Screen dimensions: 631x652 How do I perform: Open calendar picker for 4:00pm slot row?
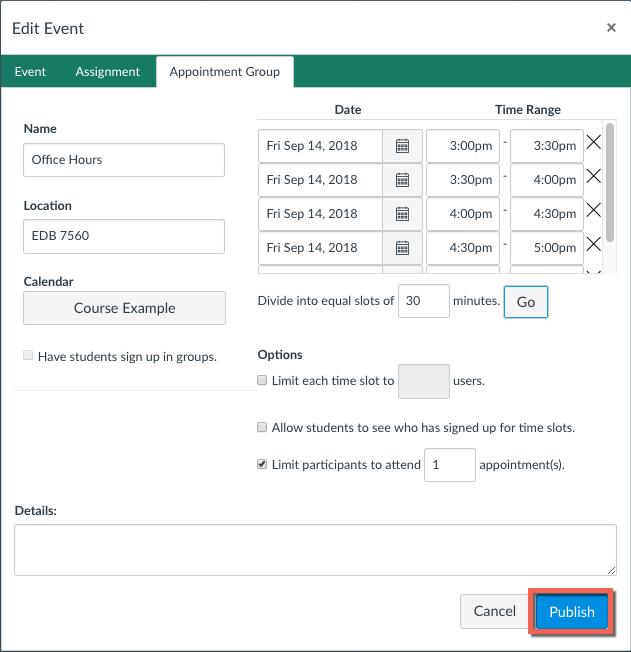pos(402,214)
